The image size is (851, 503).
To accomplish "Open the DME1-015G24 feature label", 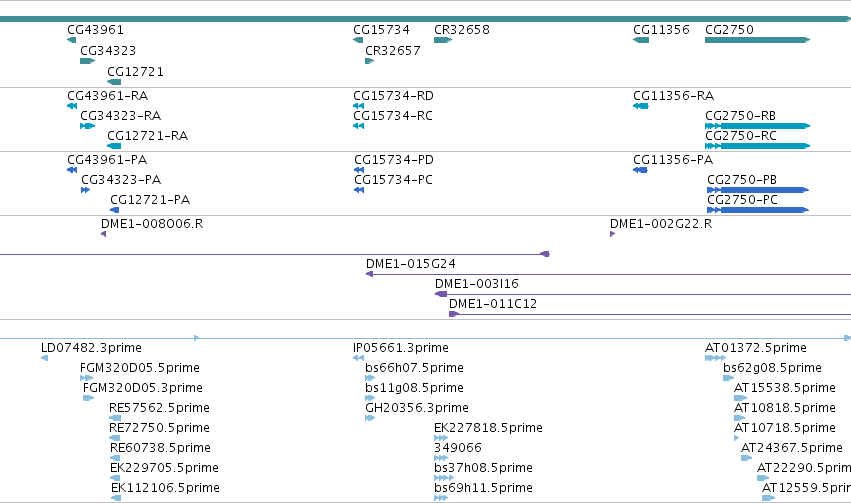I will tap(411, 264).
